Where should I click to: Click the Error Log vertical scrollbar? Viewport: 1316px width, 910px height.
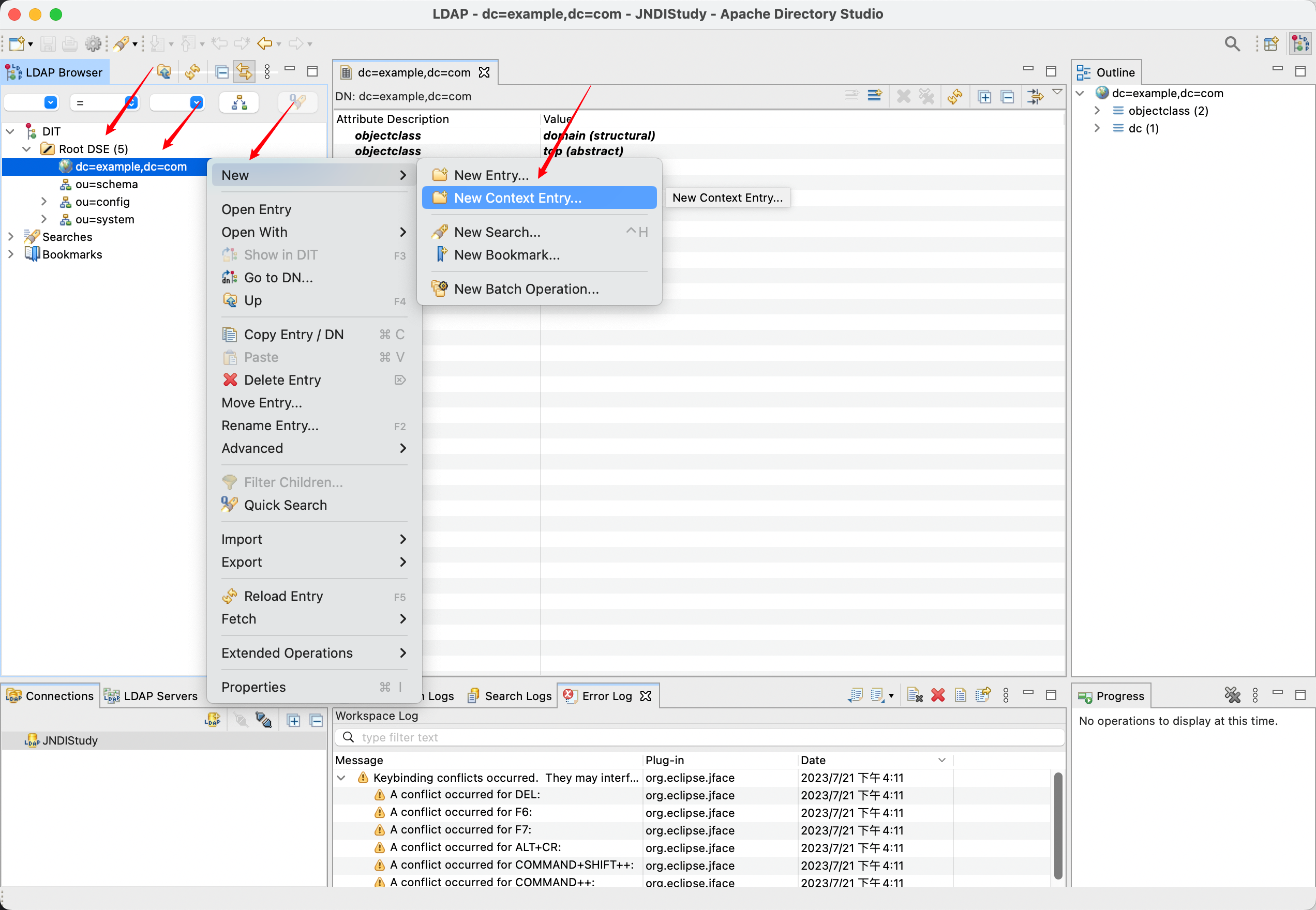[x=1057, y=826]
